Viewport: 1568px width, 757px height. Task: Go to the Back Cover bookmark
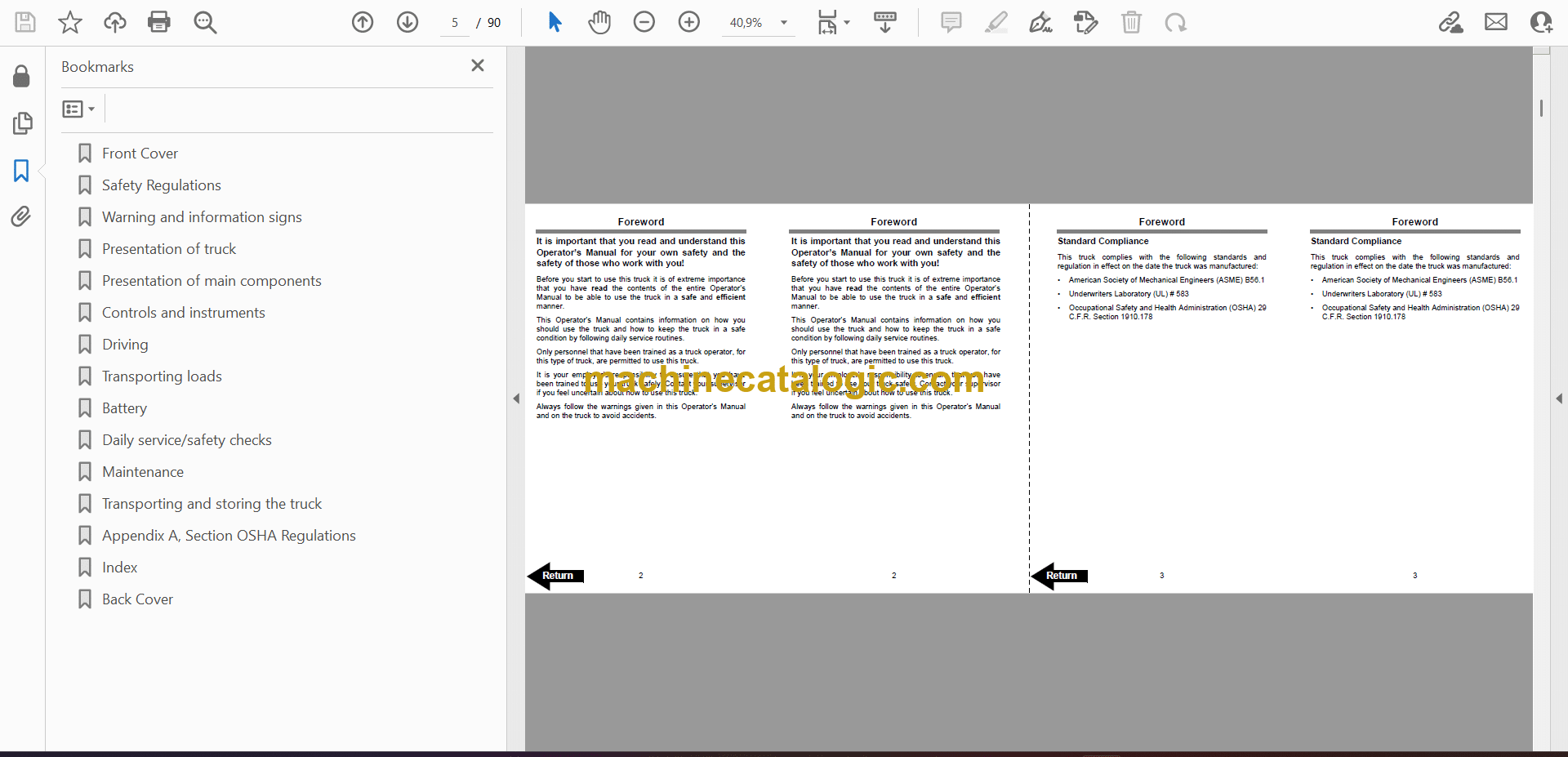137,599
